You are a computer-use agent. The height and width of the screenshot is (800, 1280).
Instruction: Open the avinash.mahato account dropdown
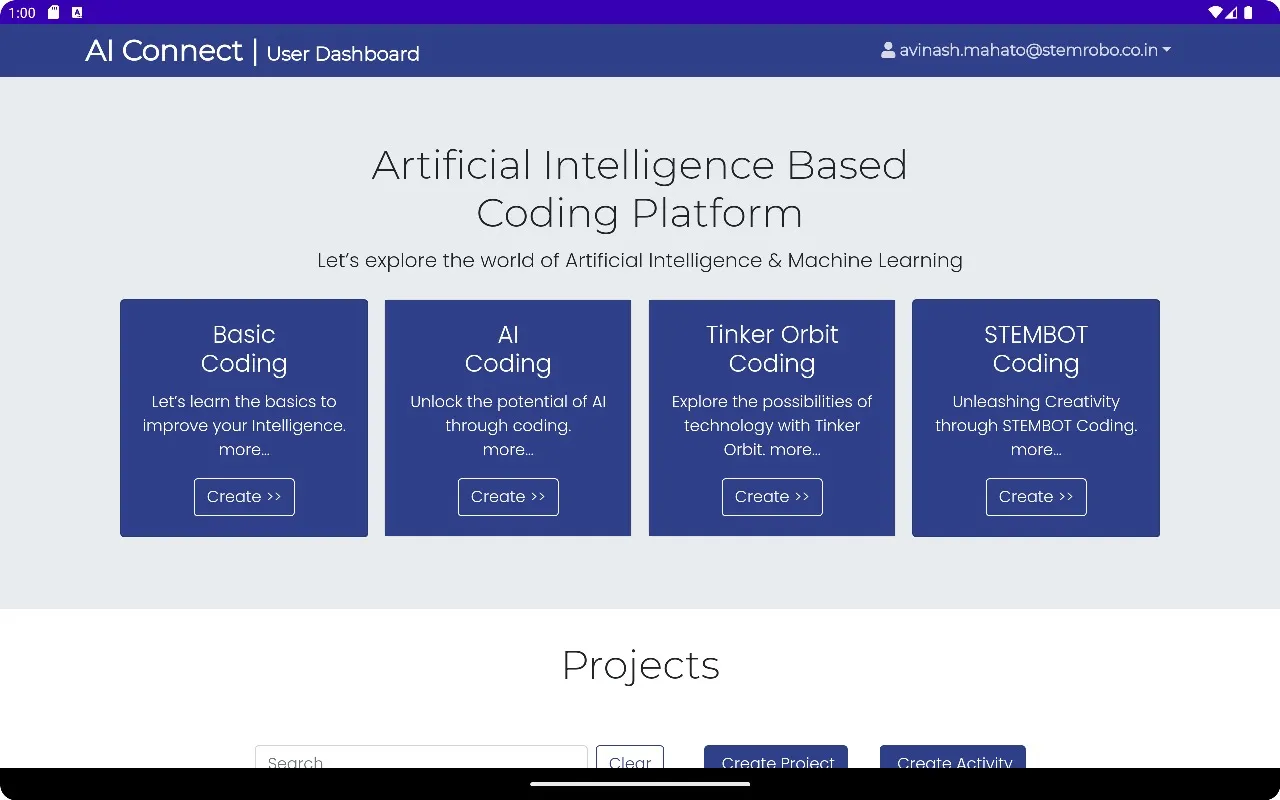point(1025,50)
